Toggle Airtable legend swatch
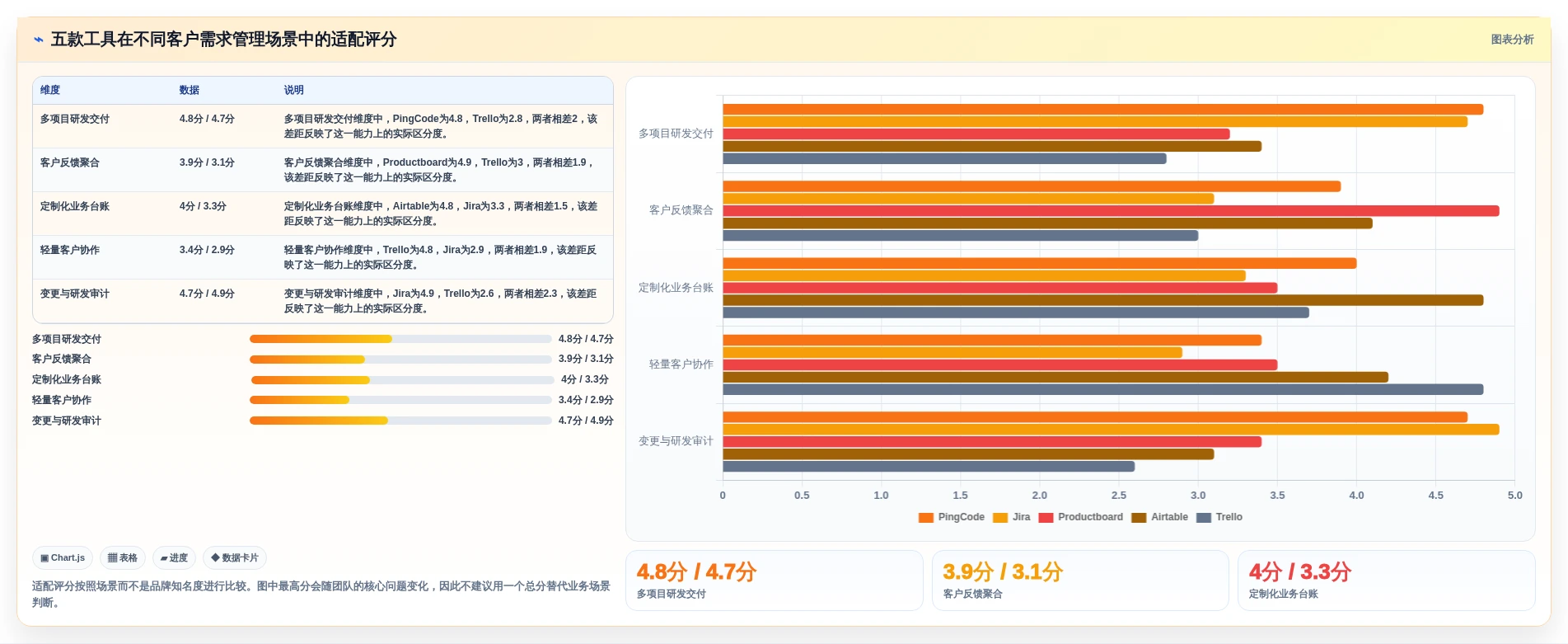This screenshot has height=644, width=1568. click(x=1139, y=518)
